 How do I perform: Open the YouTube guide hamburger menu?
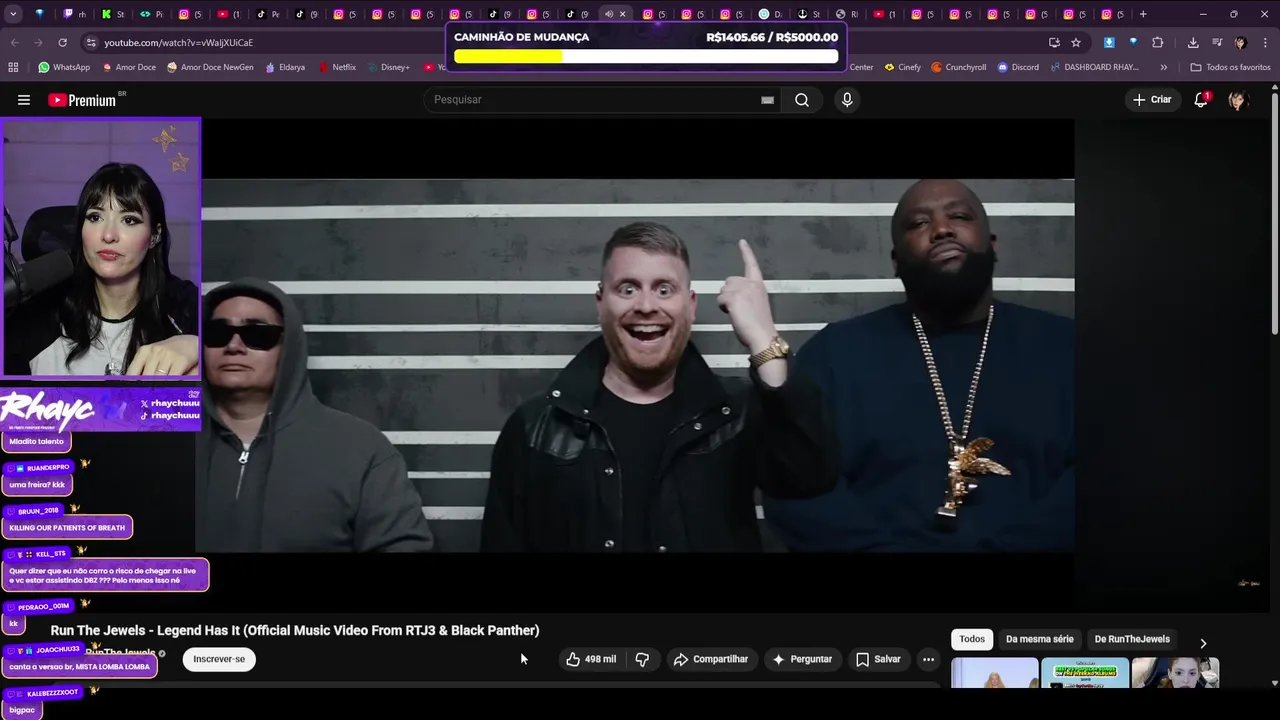(x=24, y=100)
